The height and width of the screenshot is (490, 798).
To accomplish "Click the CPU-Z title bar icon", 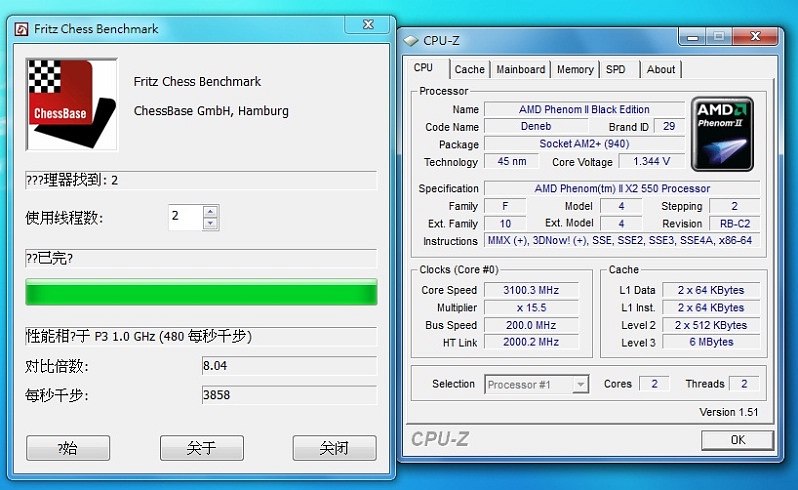I will click(x=411, y=41).
